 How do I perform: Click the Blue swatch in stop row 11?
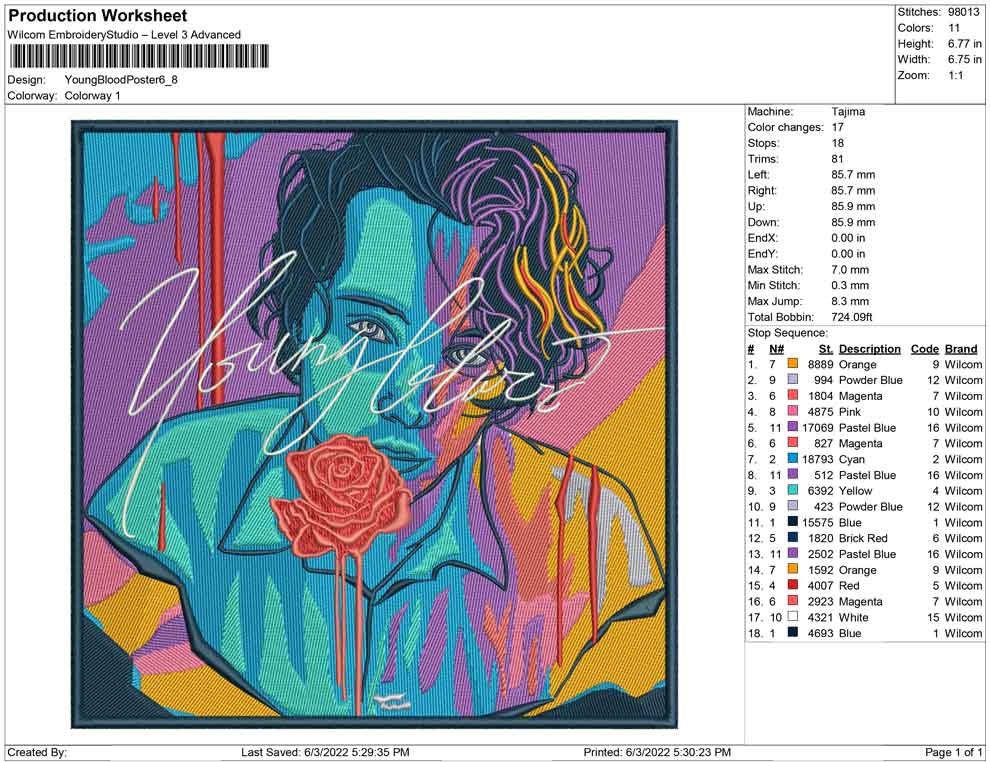click(x=793, y=521)
